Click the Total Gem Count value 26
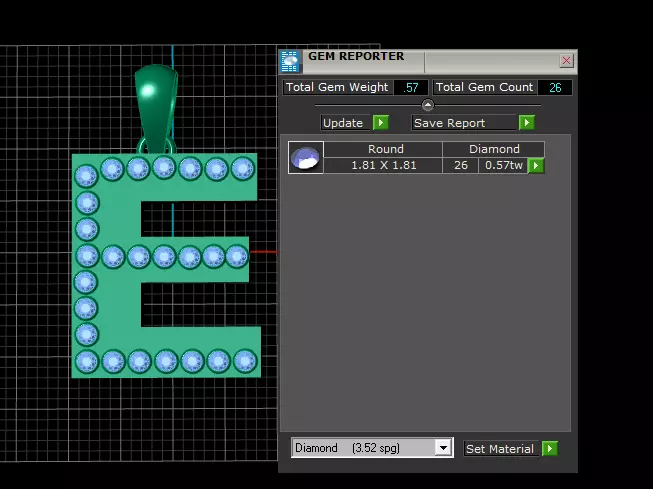Viewport: 653px width, 489px height. pos(555,87)
